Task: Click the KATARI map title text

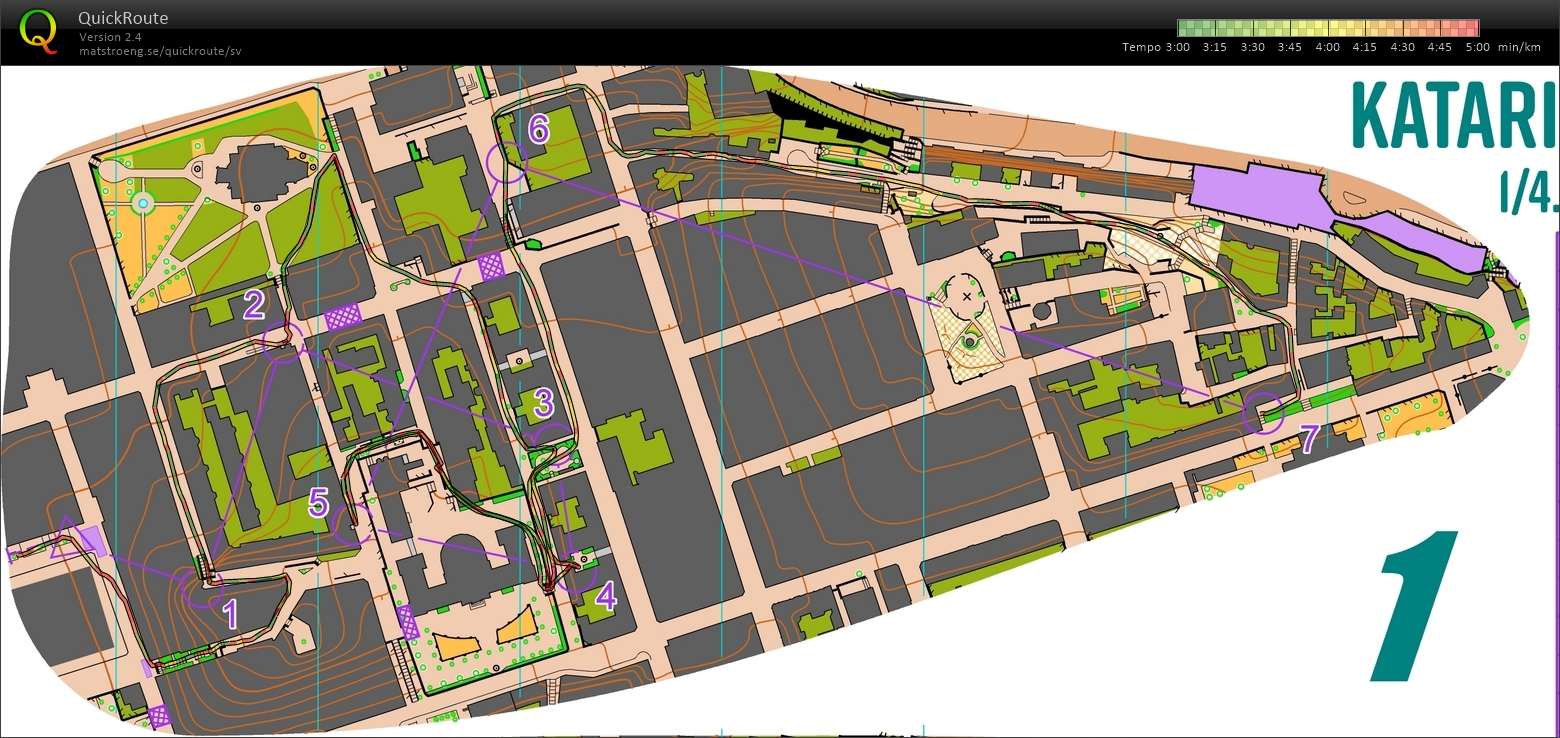Action: [1455, 114]
